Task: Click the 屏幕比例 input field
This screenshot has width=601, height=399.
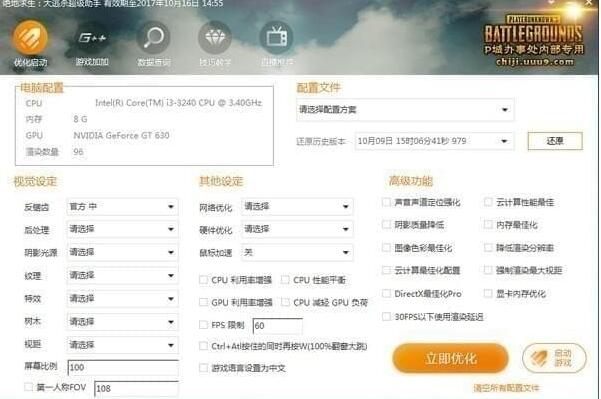Action: pyautogui.click(x=123, y=367)
